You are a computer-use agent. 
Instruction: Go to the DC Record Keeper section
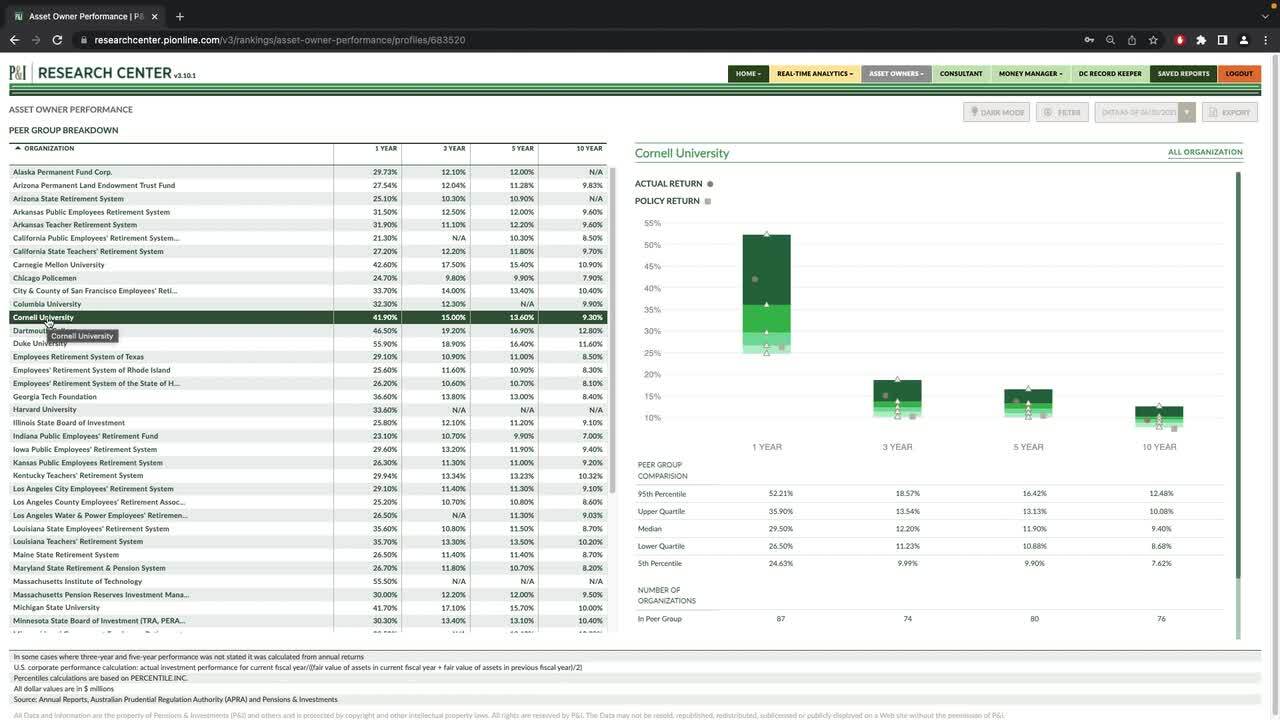pyautogui.click(x=1110, y=73)
